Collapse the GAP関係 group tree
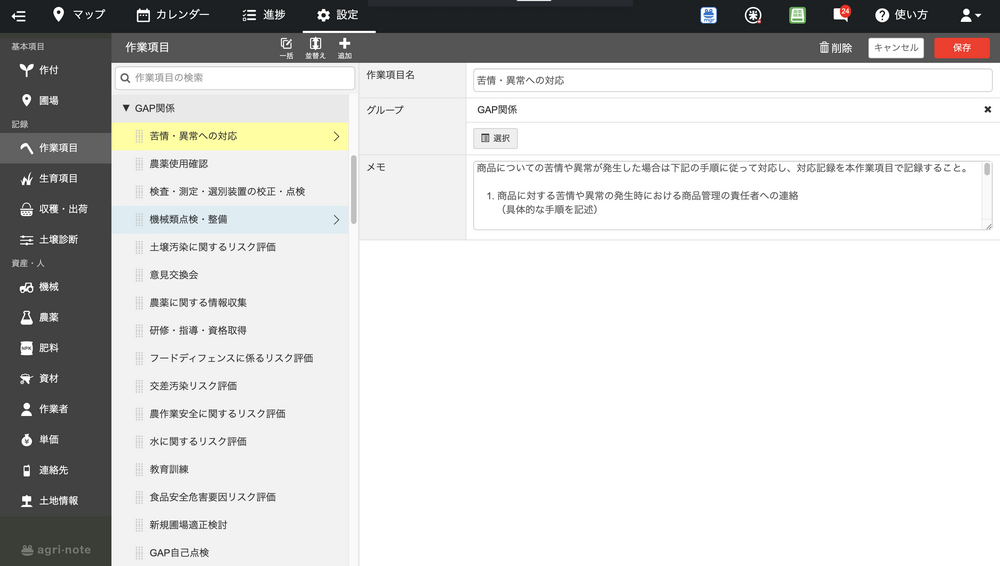The width and height of the screenshot is (1000, 566). (x=126, y=108)
